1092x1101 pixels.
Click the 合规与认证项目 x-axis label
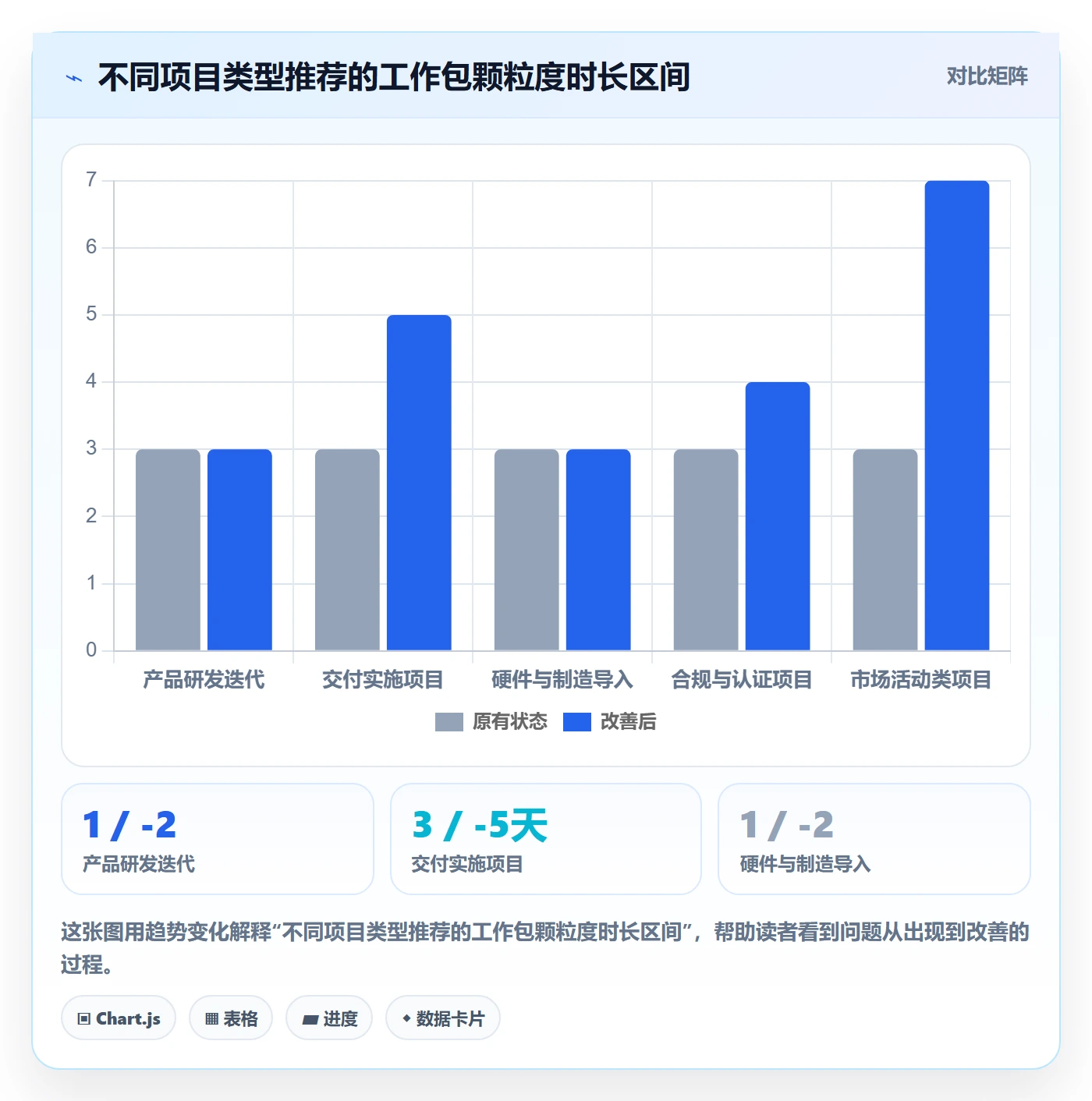point(742,680)
